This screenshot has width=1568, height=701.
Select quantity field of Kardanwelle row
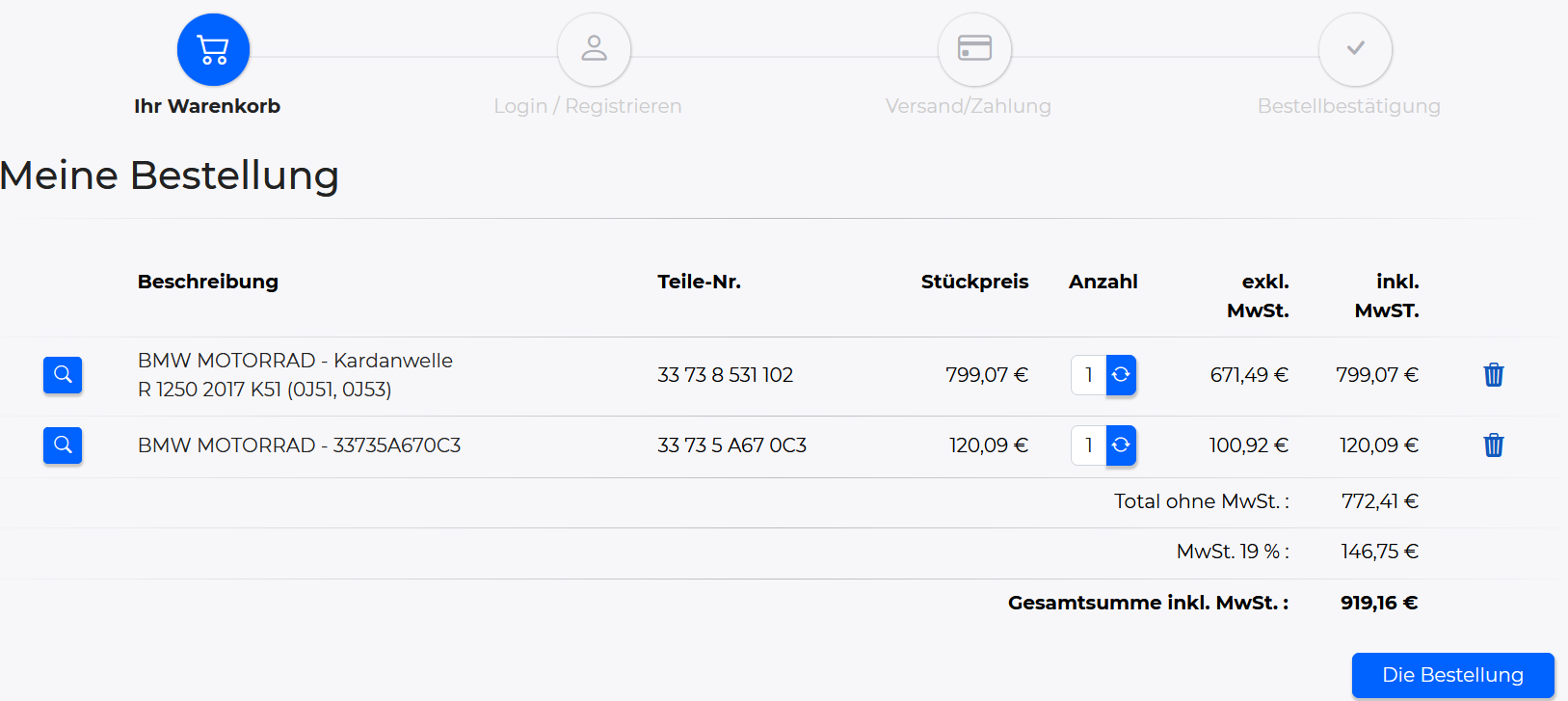(1089, 375)
